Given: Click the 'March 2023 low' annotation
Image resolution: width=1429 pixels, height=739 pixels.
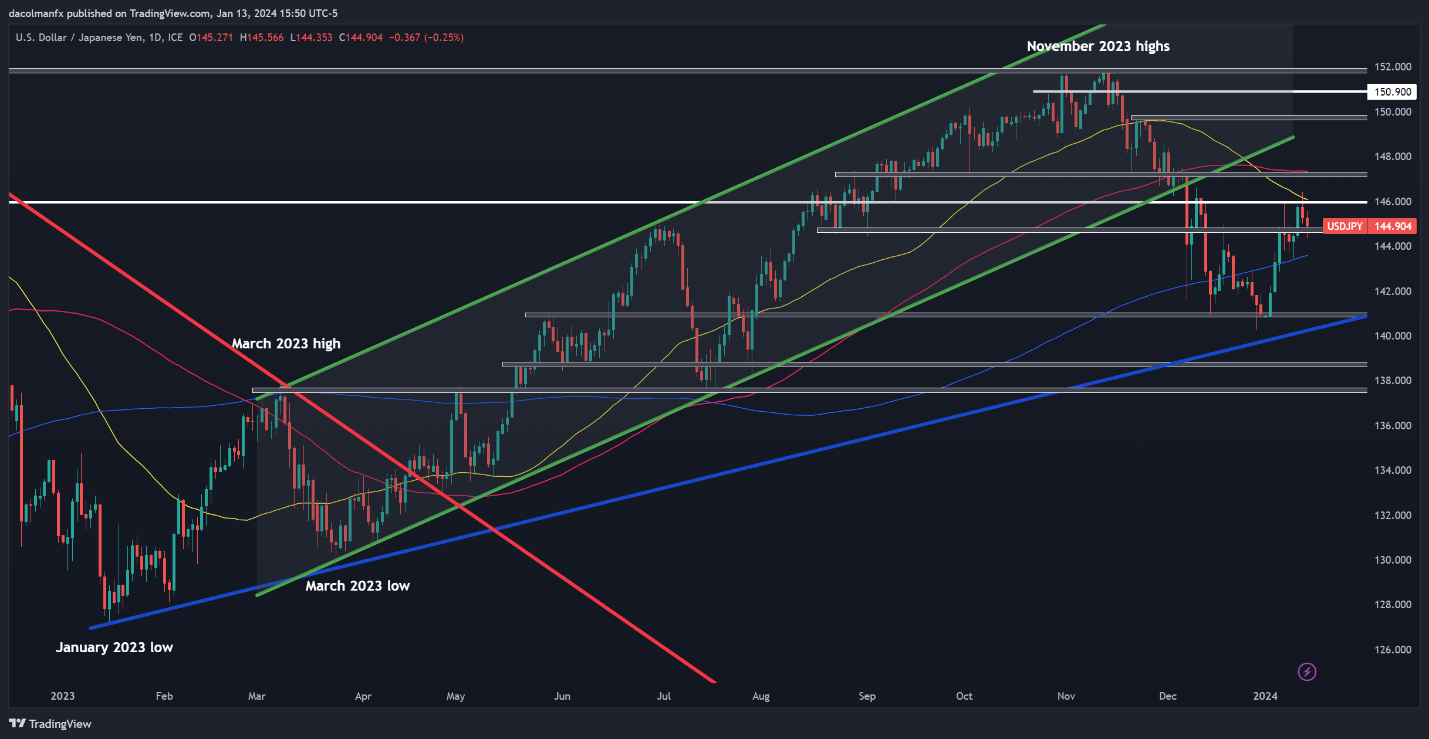Looking at the screenshot, I should (357, 586).
